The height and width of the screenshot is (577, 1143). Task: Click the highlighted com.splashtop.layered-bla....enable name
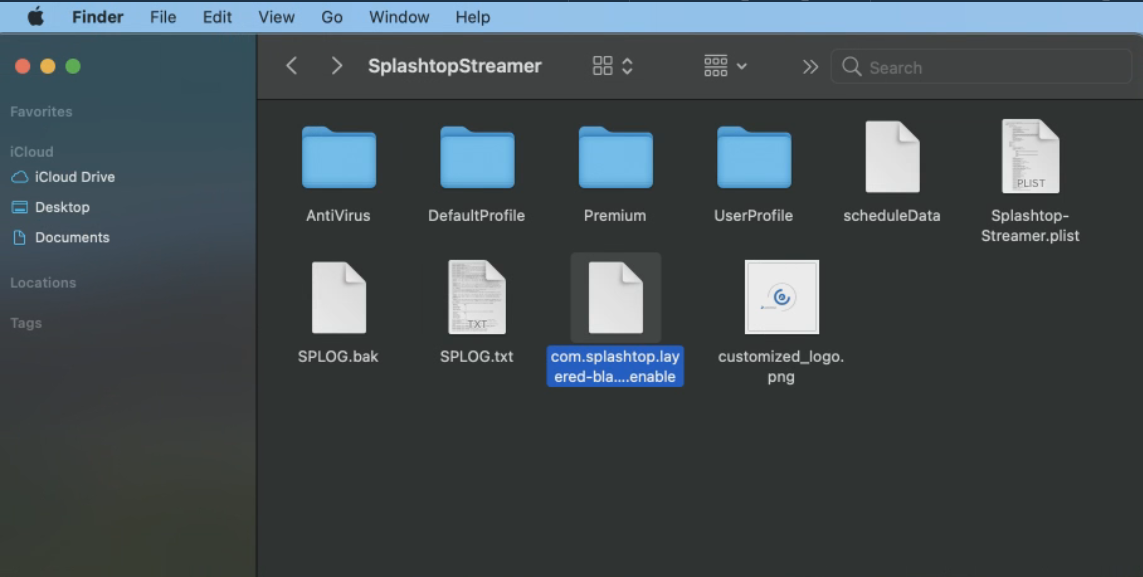coord(615,366)
